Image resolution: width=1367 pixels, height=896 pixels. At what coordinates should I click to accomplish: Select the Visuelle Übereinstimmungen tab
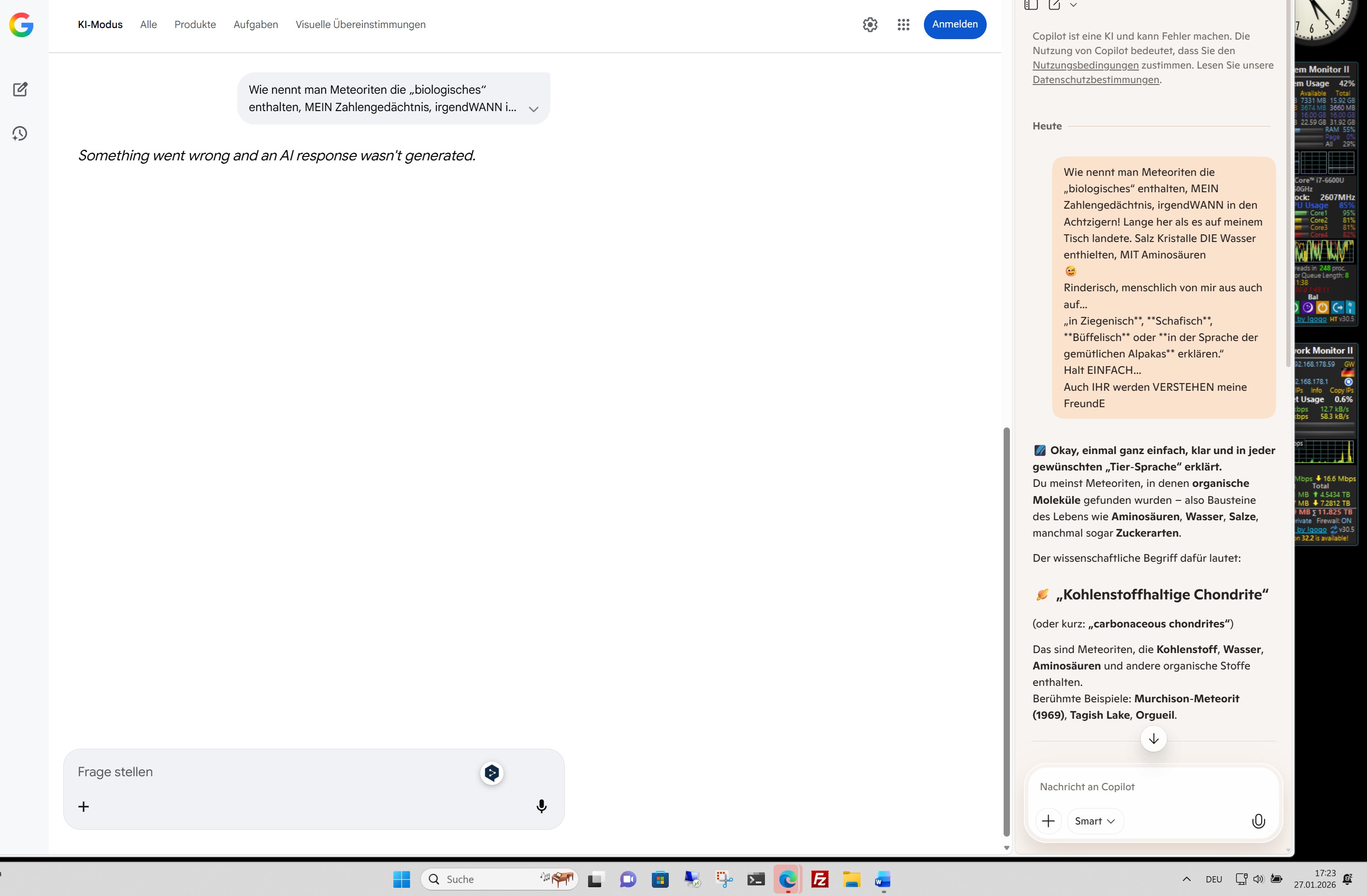[x=360, y=25]
